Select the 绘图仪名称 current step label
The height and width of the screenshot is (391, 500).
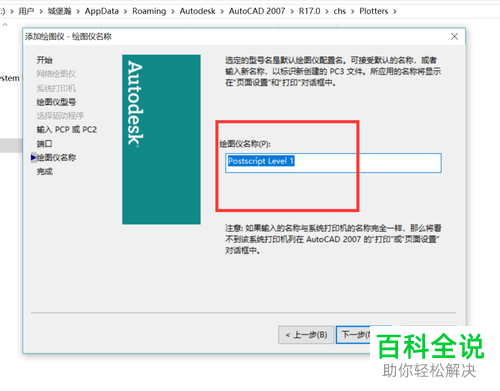coord(56,157)
